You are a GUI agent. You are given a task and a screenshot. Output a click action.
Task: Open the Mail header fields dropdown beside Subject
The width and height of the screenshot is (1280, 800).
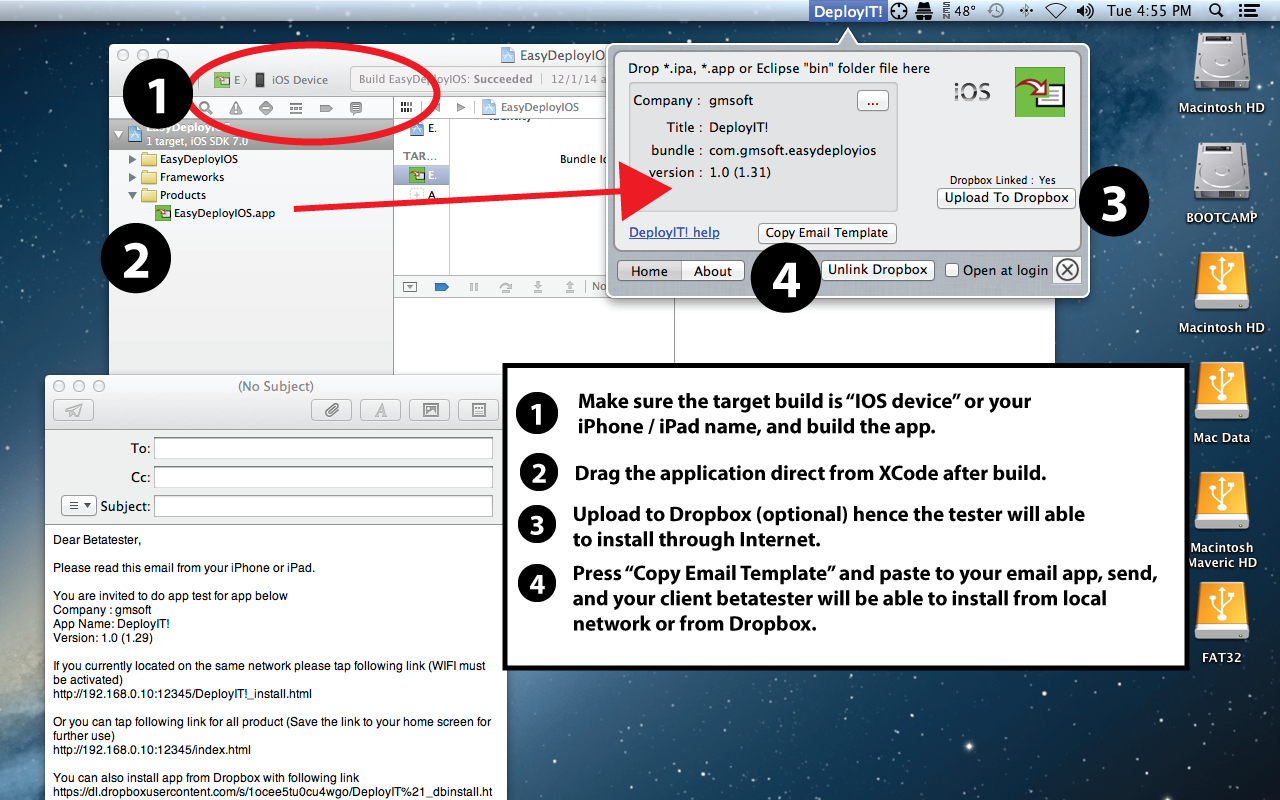pyautogui.click(x=78, y=506)
